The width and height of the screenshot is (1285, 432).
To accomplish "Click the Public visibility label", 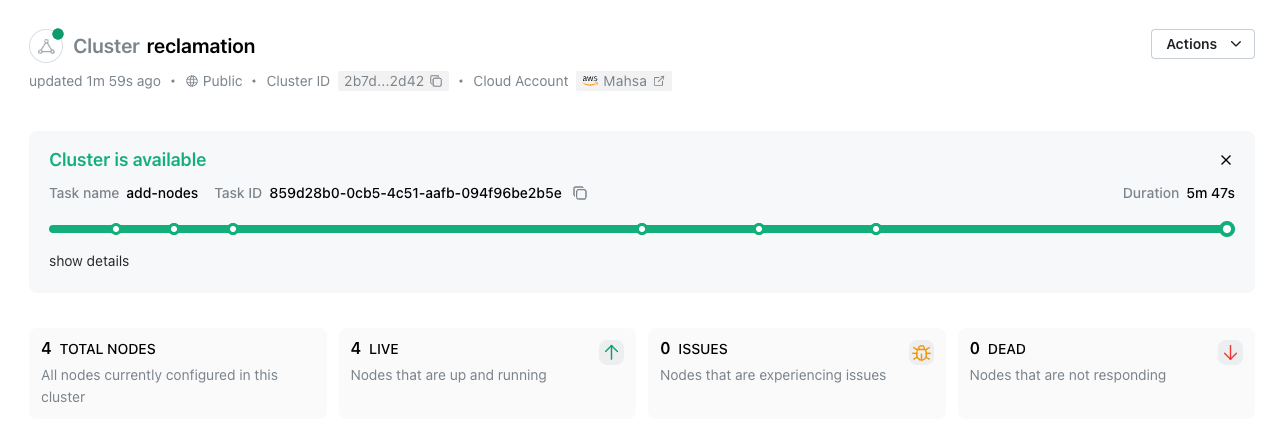I will [222, 81].
